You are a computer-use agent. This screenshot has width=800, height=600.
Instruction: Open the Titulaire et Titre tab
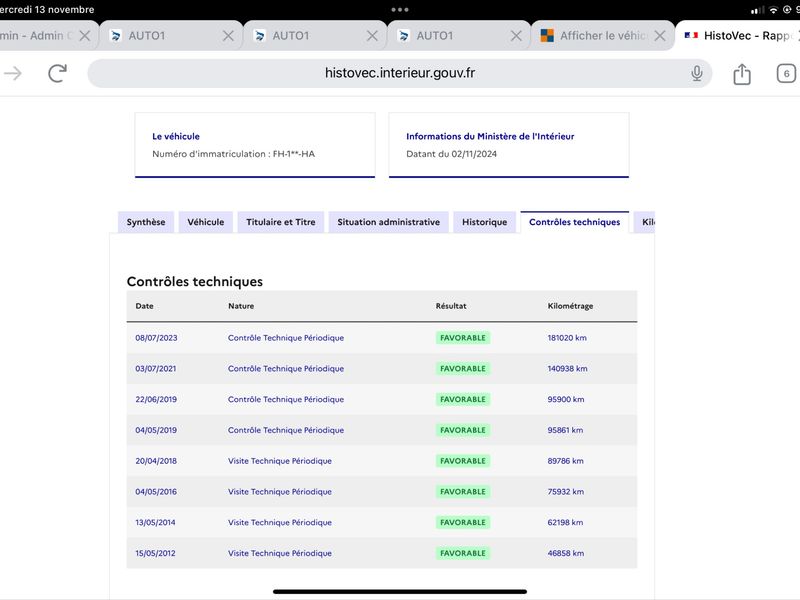coord(281,222)
